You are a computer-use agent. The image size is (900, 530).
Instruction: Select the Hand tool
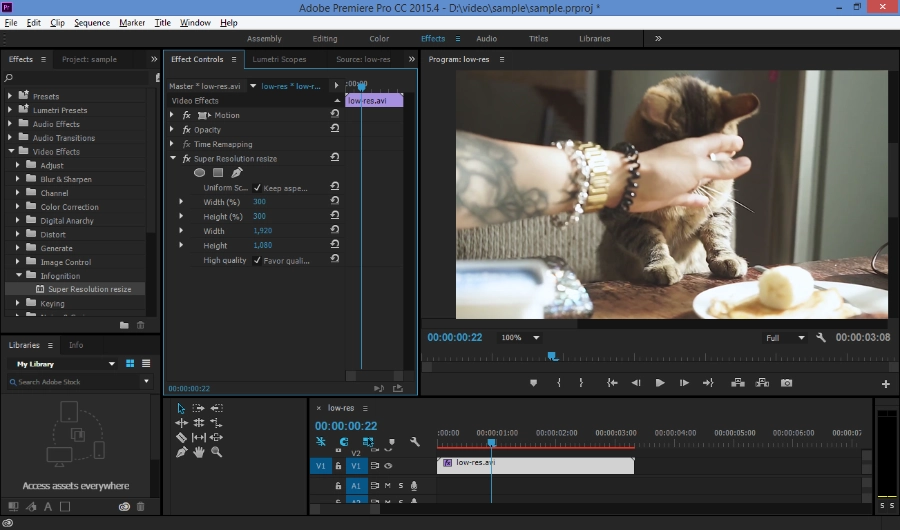coord(199,452)
